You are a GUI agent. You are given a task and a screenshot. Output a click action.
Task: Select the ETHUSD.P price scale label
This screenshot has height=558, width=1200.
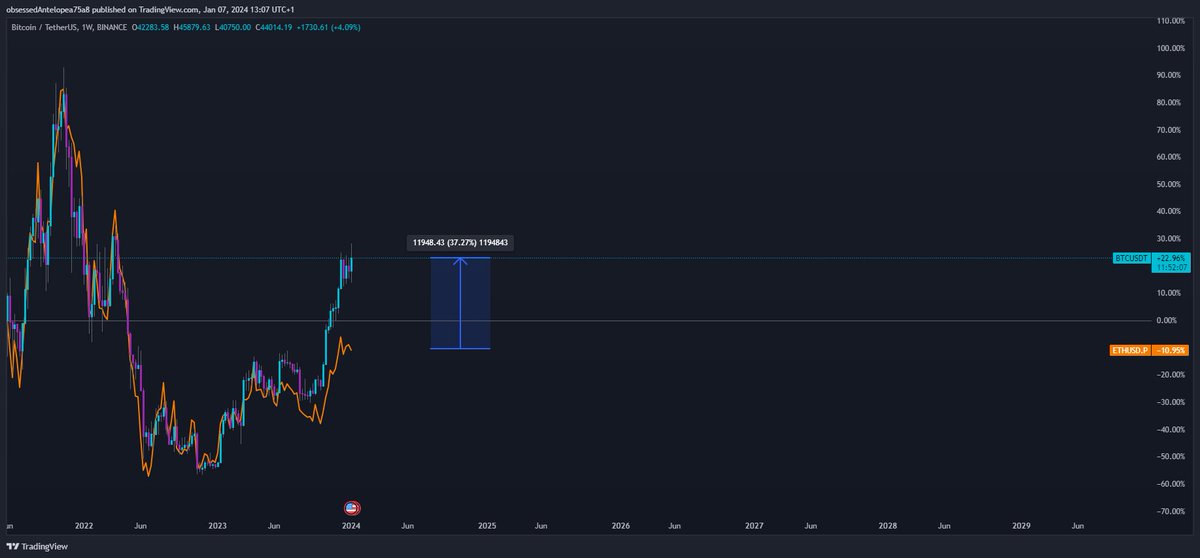pos(1130,351)
